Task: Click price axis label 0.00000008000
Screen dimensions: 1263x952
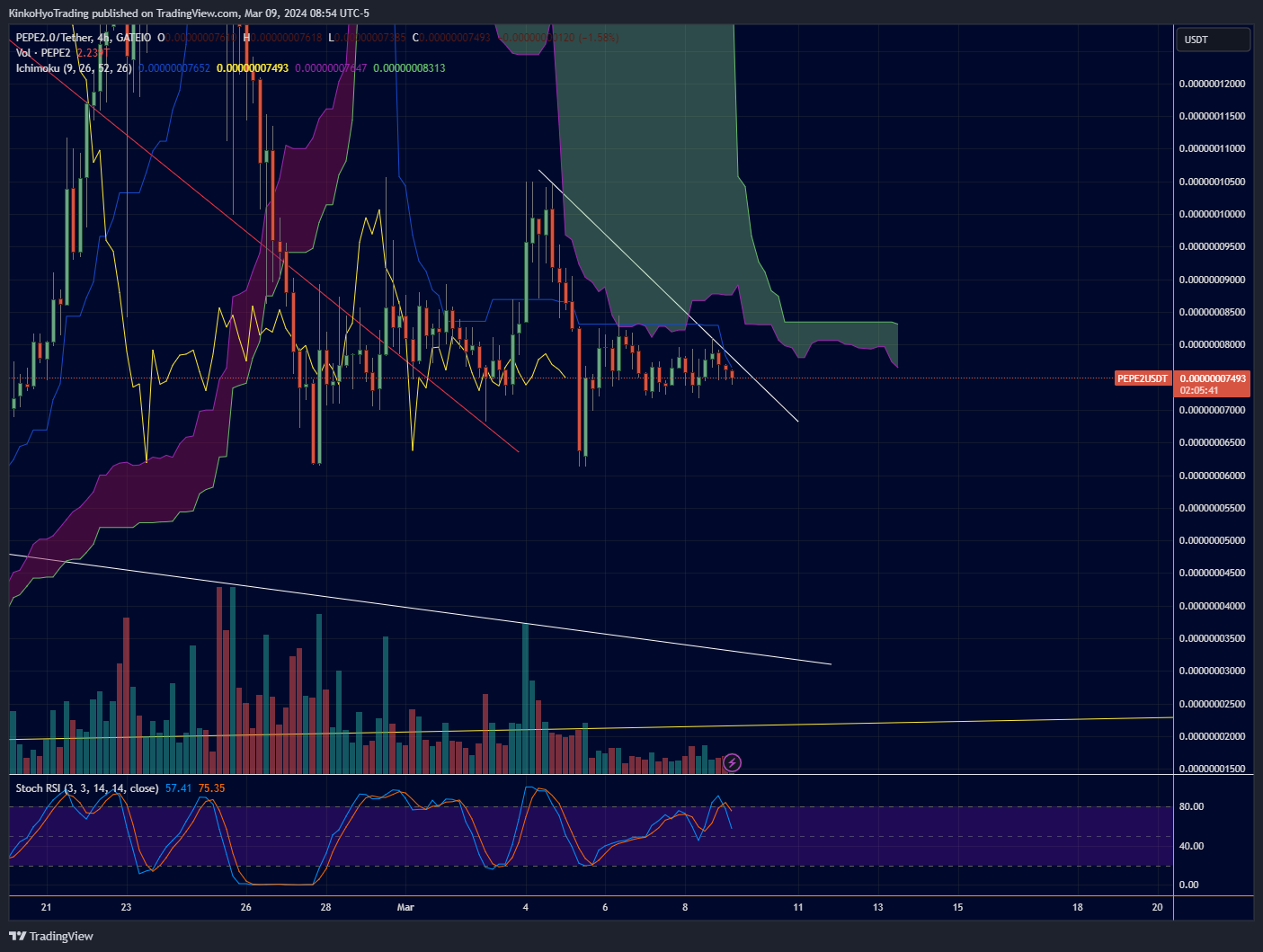Action: pyautogui.click(x=1212, y=344)
